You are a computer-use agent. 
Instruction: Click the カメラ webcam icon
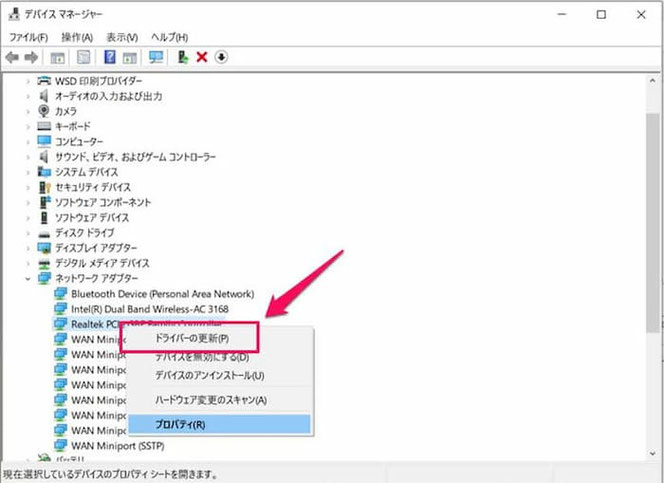(44, 111)
